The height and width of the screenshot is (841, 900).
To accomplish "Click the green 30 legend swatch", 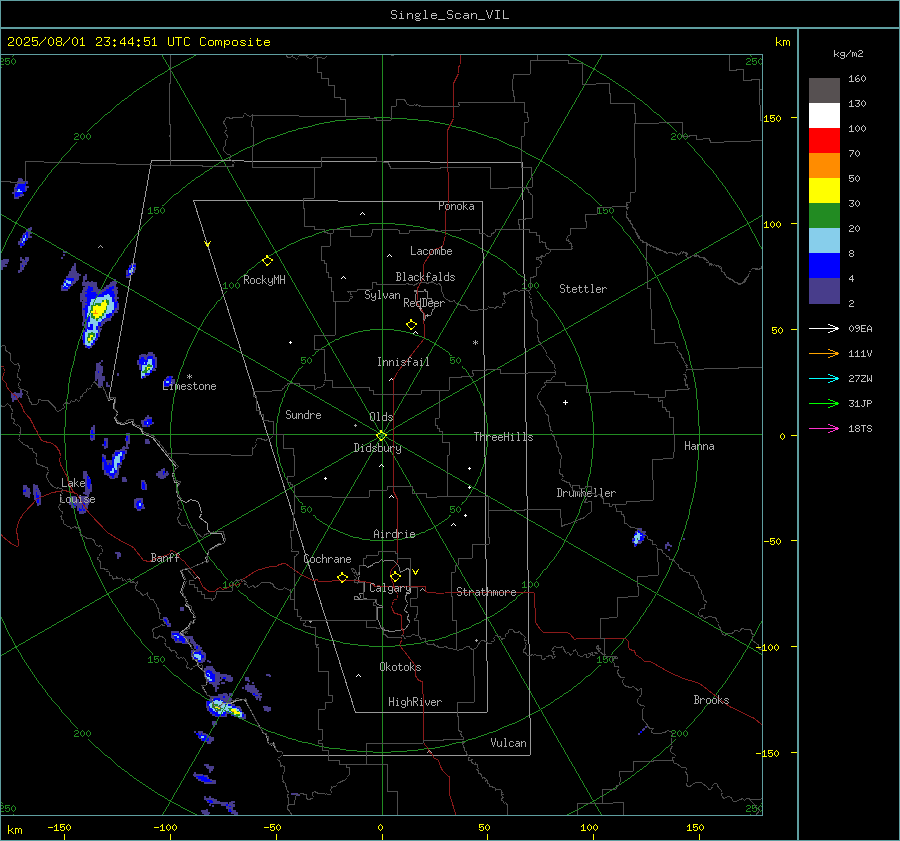I will (824, 215).
